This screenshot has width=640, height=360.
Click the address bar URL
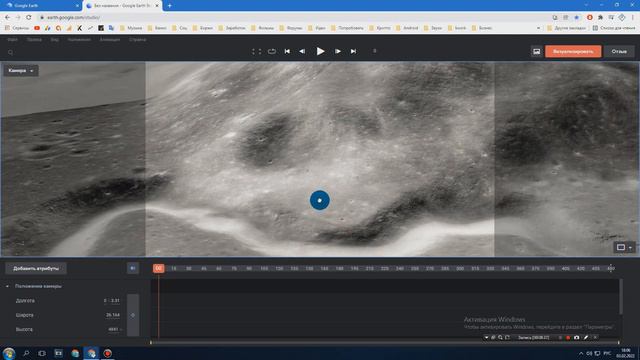[73, 17]
